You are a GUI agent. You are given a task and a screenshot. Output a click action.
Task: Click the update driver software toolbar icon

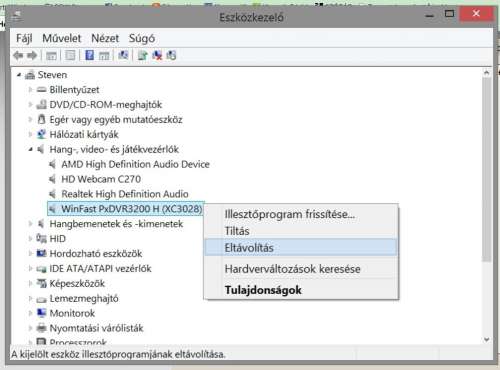[x=143, y=55]
